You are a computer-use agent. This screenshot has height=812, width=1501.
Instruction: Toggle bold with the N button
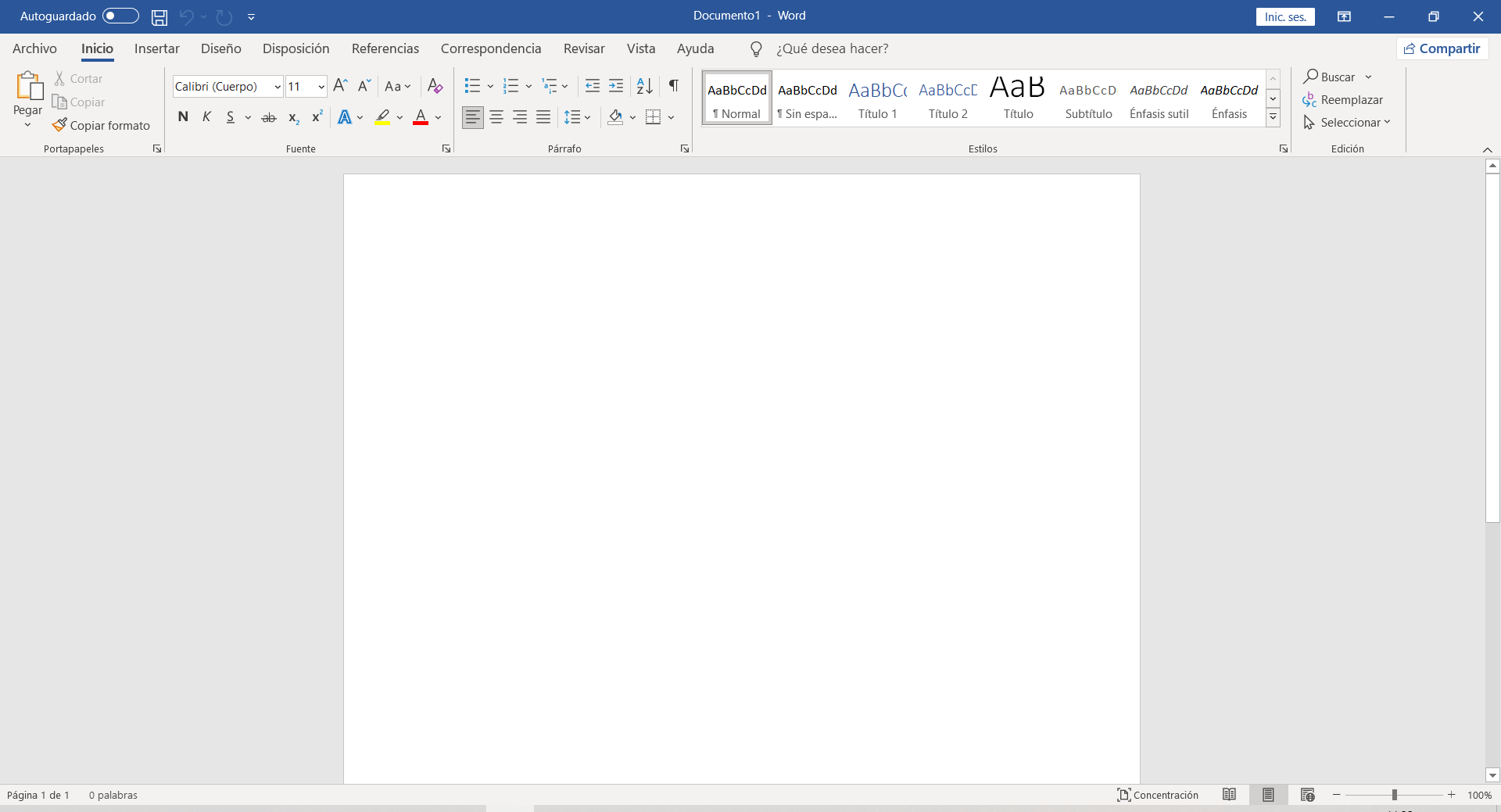(183, 117)
